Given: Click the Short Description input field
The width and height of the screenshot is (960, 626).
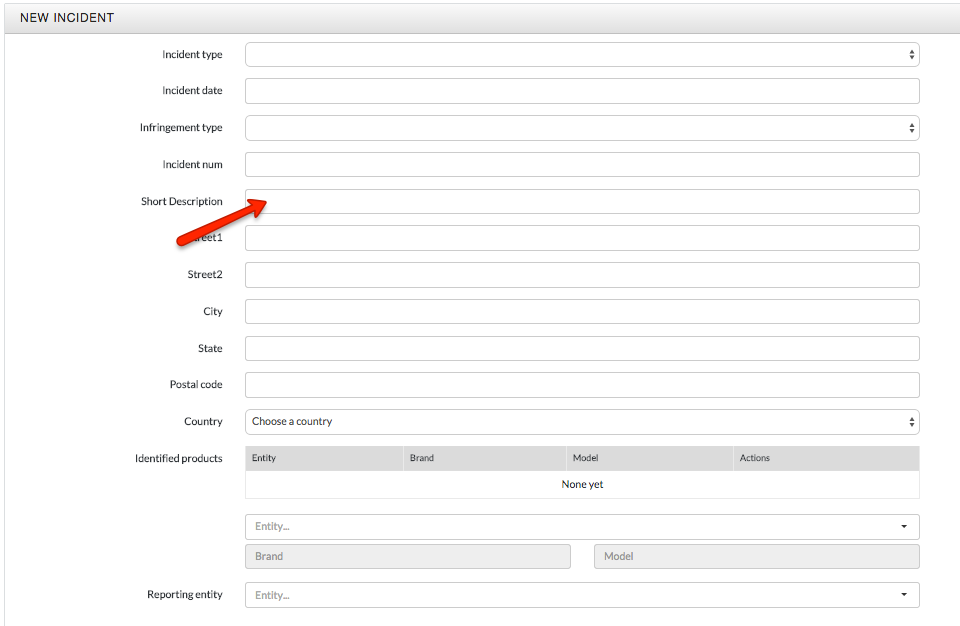Looking at the screenshot, I should [x=580, y=202].
